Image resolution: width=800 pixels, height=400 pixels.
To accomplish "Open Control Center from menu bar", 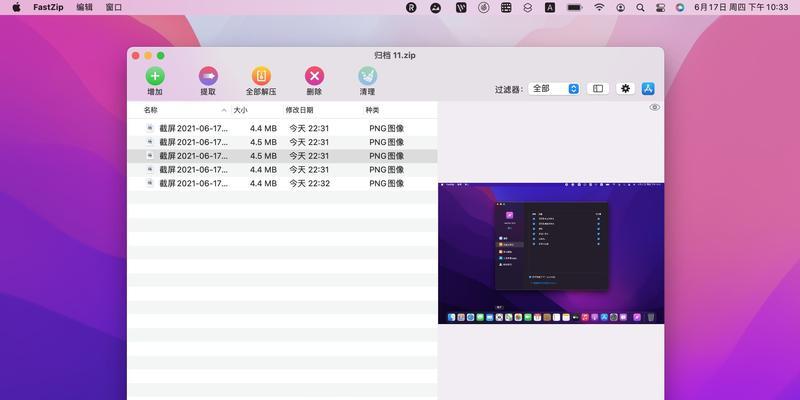I will [x=661, y=8].
